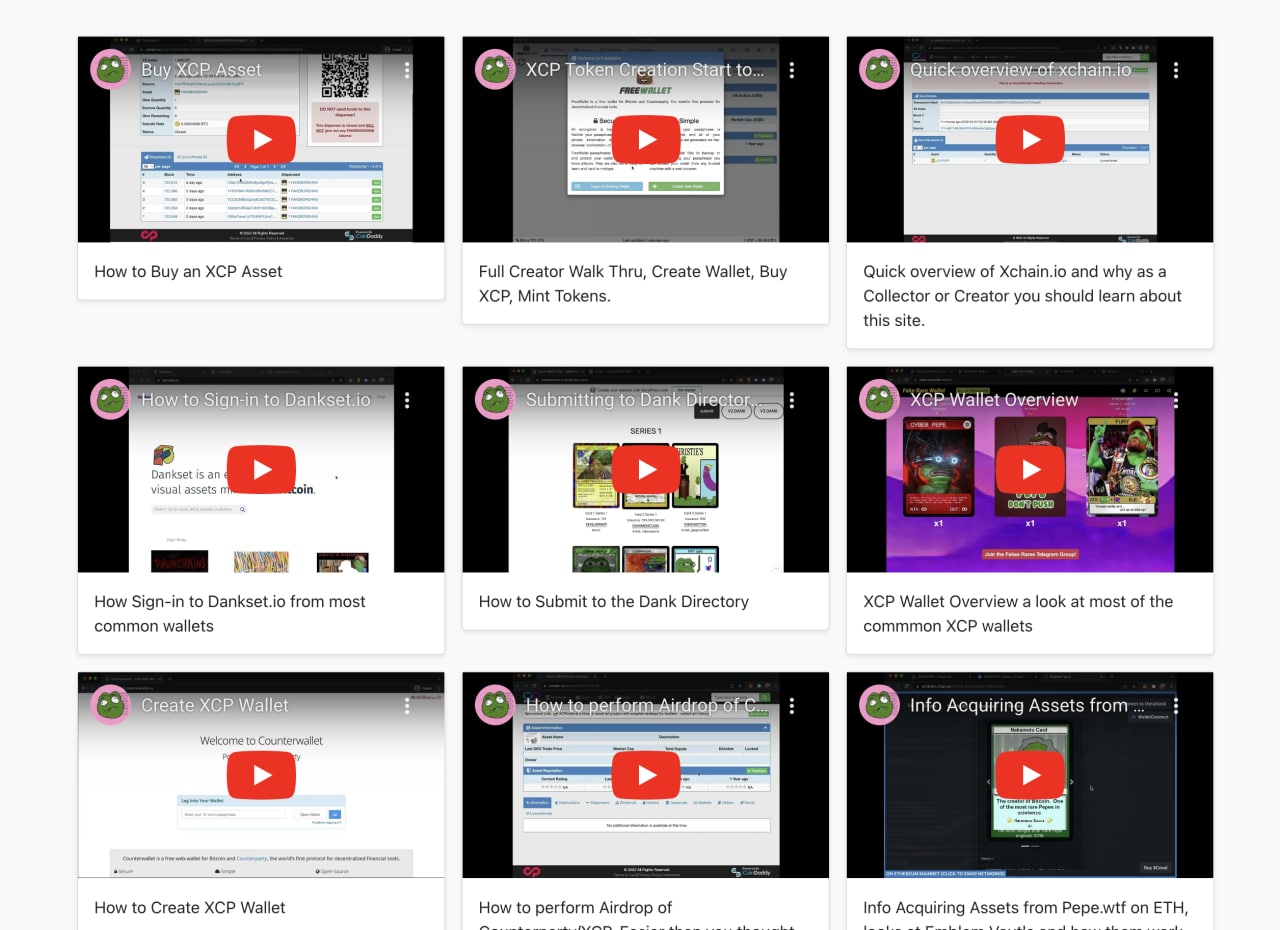This screenshot has height=930, width=1280.
Task: Click the channel avatar on XCP Wallet Overview video
Action: click(x=880, y=399)
